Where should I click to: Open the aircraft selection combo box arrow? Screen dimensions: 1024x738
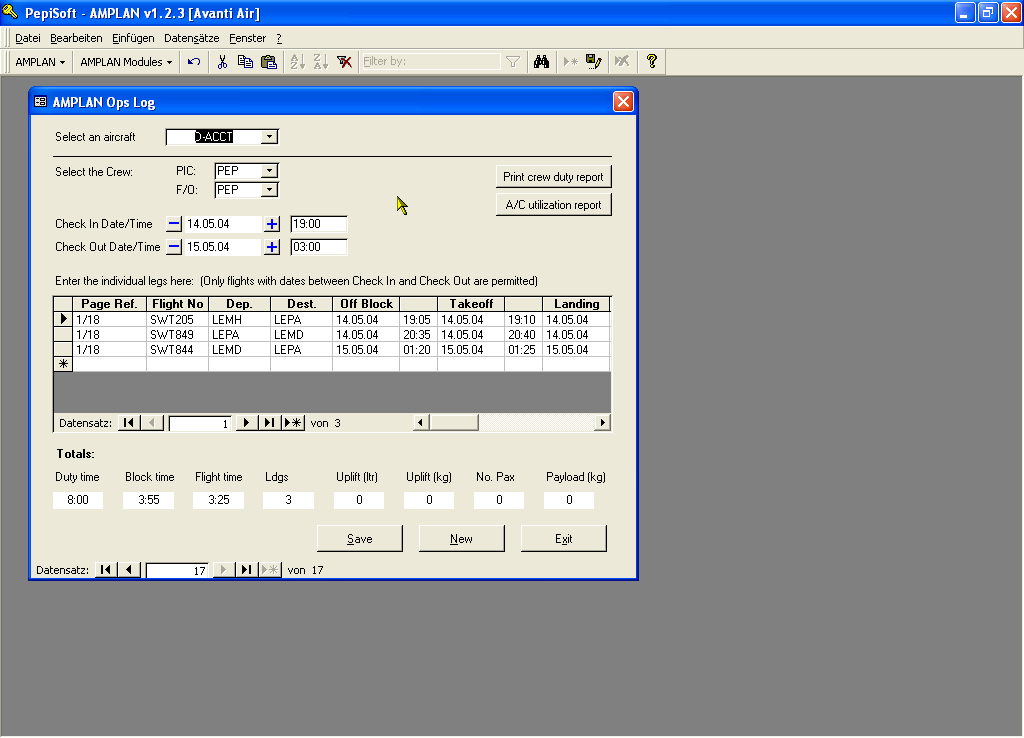(270, 137)
